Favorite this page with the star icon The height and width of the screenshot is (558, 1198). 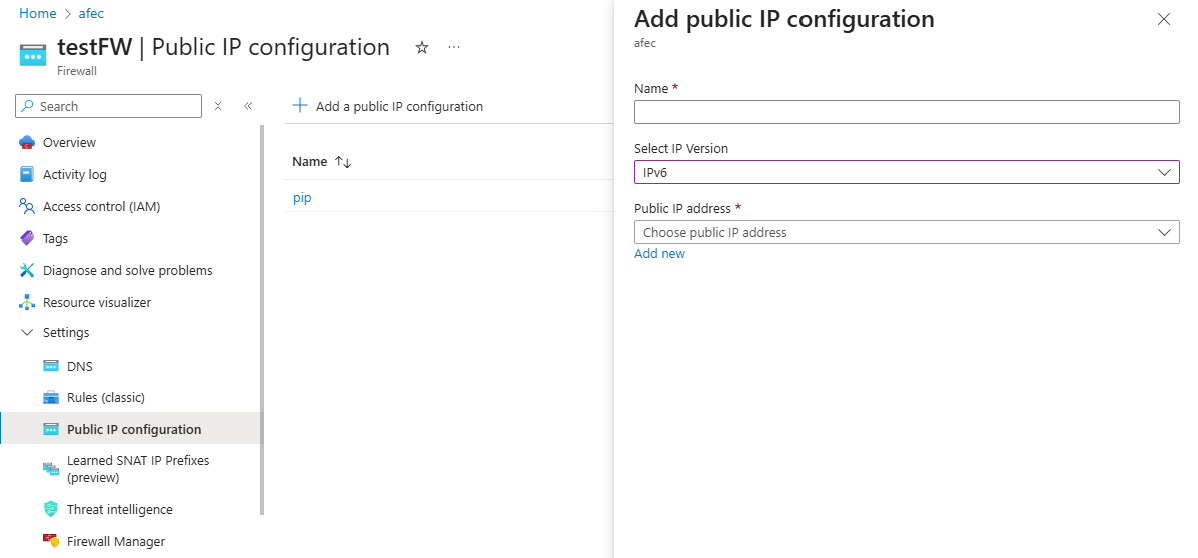[x=422, y=47]
